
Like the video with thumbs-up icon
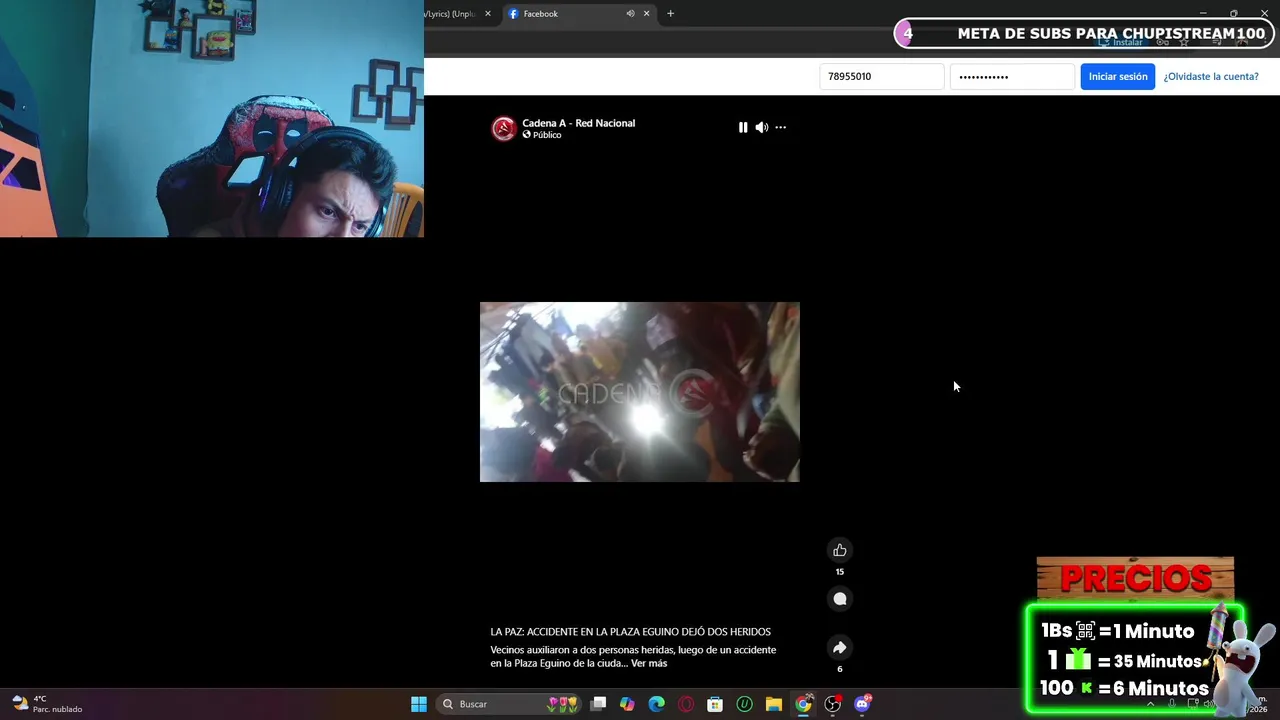(x=840, y=550)
